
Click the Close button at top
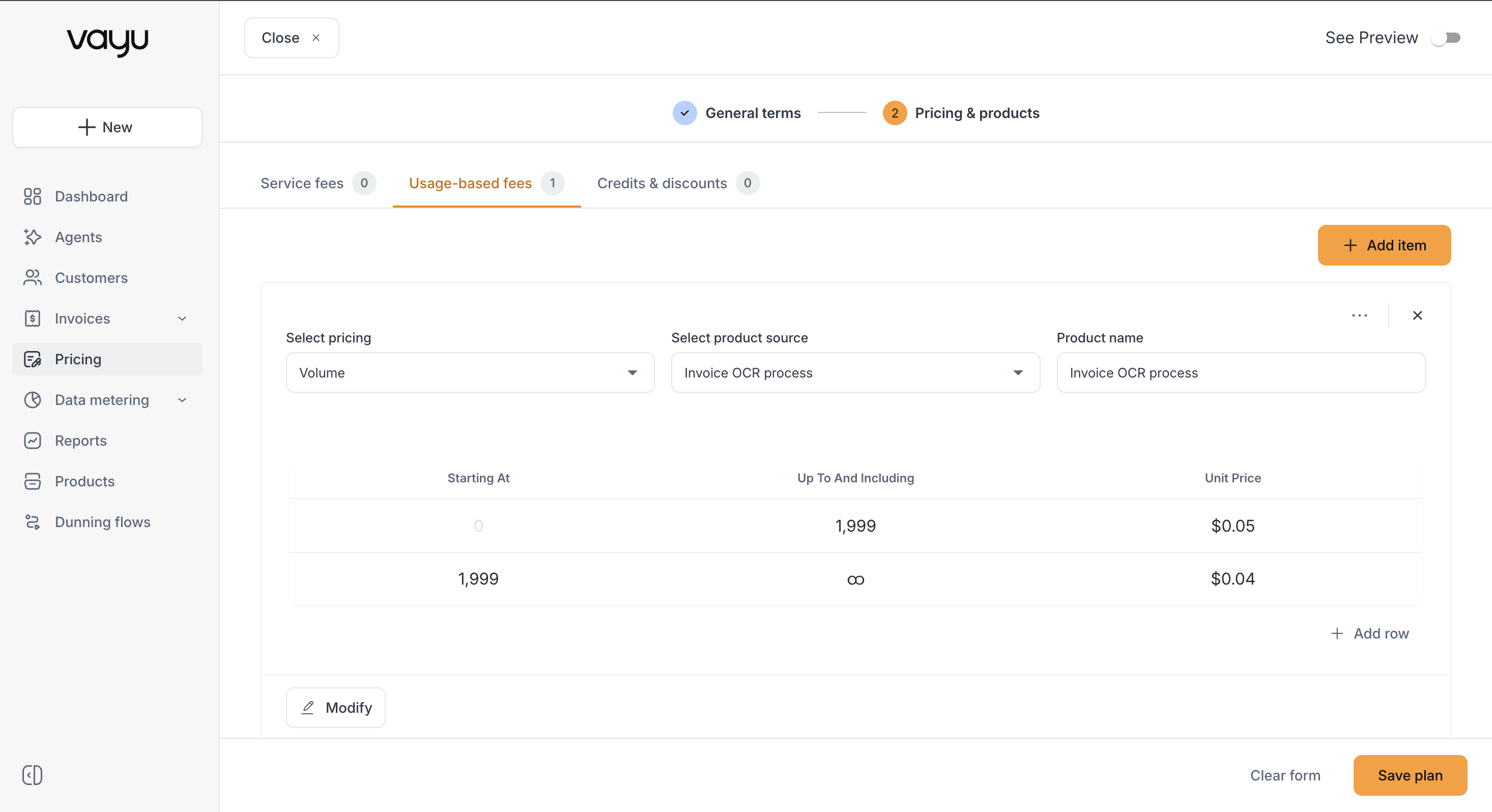coord(292,38)
